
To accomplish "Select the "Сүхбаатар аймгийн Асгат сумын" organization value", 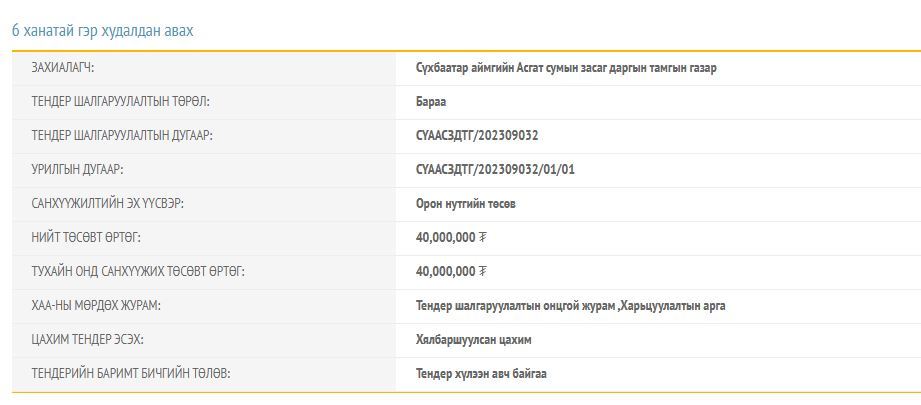I will [565, 68].
